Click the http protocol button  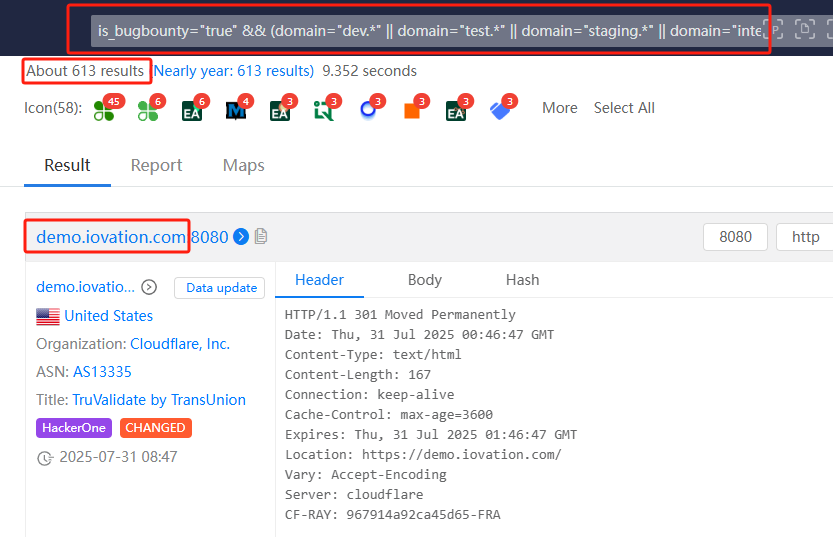[805, 237]
